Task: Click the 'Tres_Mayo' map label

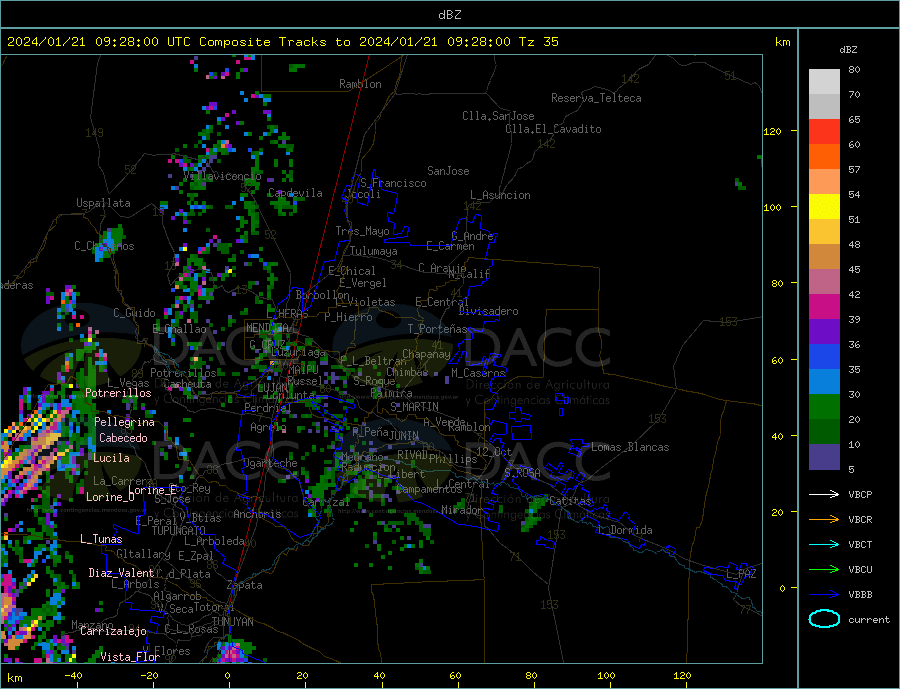Action: [362, 231]
